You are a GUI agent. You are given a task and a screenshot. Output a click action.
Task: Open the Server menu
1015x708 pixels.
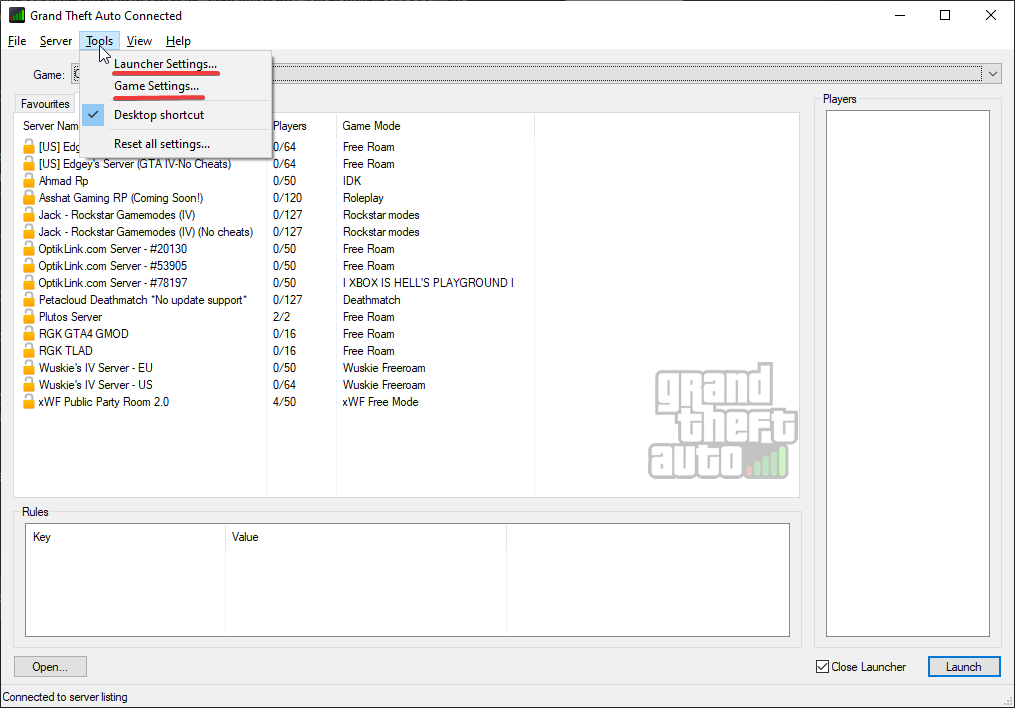coord(56,41)
